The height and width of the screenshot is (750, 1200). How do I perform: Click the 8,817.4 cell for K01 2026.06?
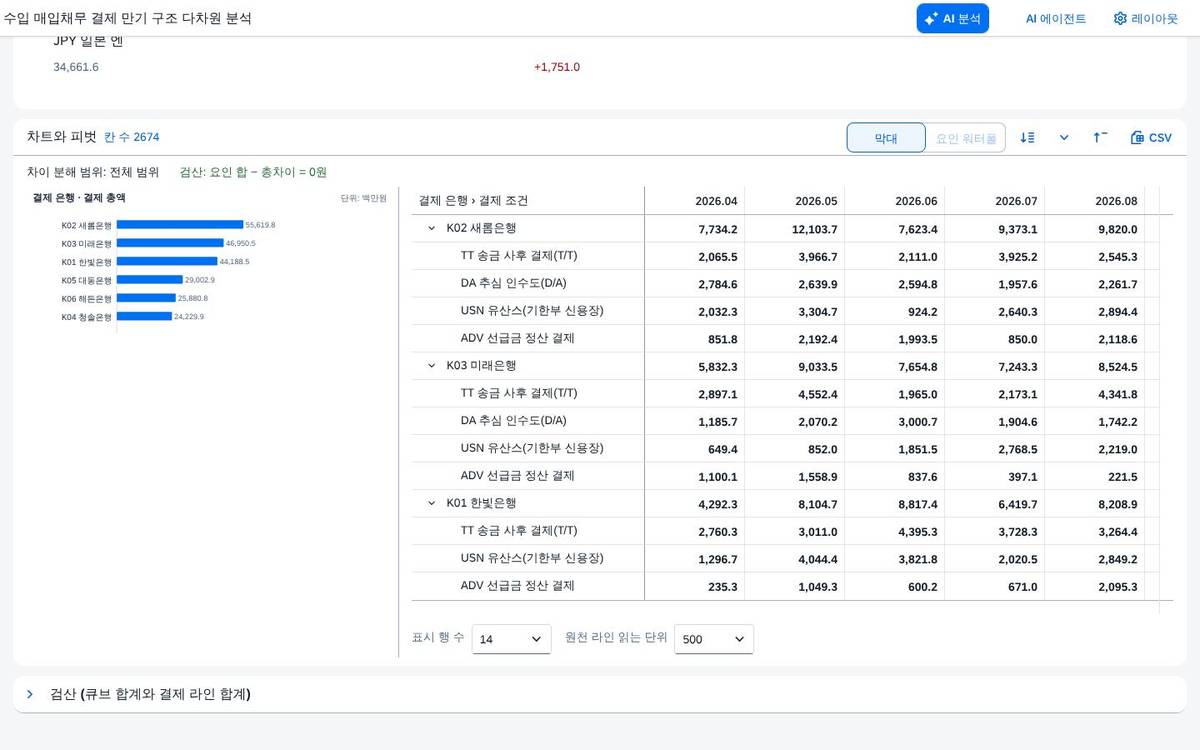895,504
